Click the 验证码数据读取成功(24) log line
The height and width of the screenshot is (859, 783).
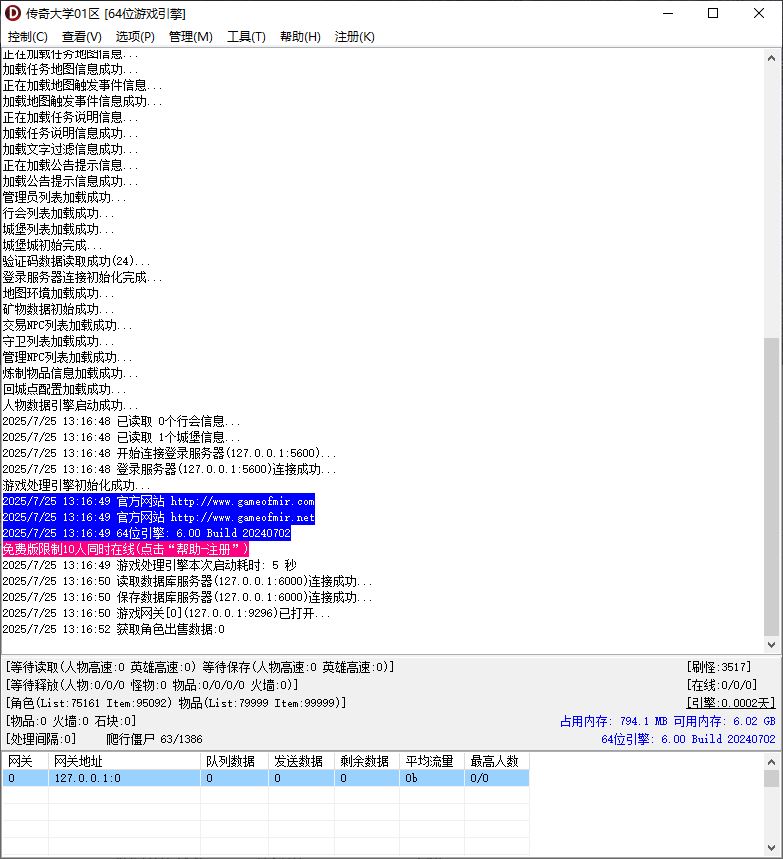pos(76,261)
